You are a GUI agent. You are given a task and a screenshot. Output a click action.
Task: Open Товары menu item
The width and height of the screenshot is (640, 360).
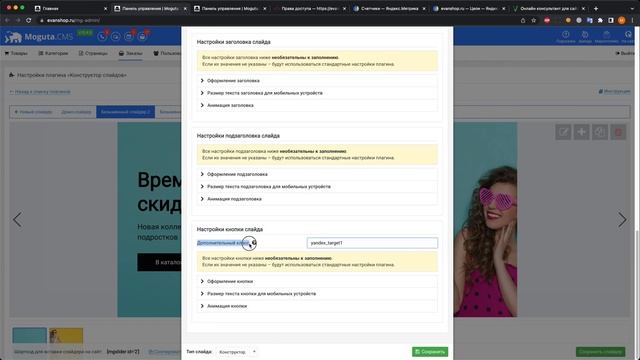tap(16, 53)
